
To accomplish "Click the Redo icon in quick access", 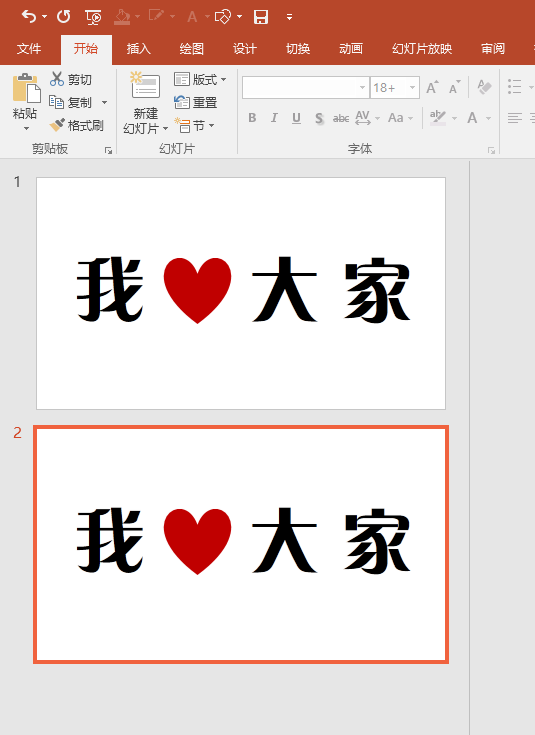I will click(64, 17).
